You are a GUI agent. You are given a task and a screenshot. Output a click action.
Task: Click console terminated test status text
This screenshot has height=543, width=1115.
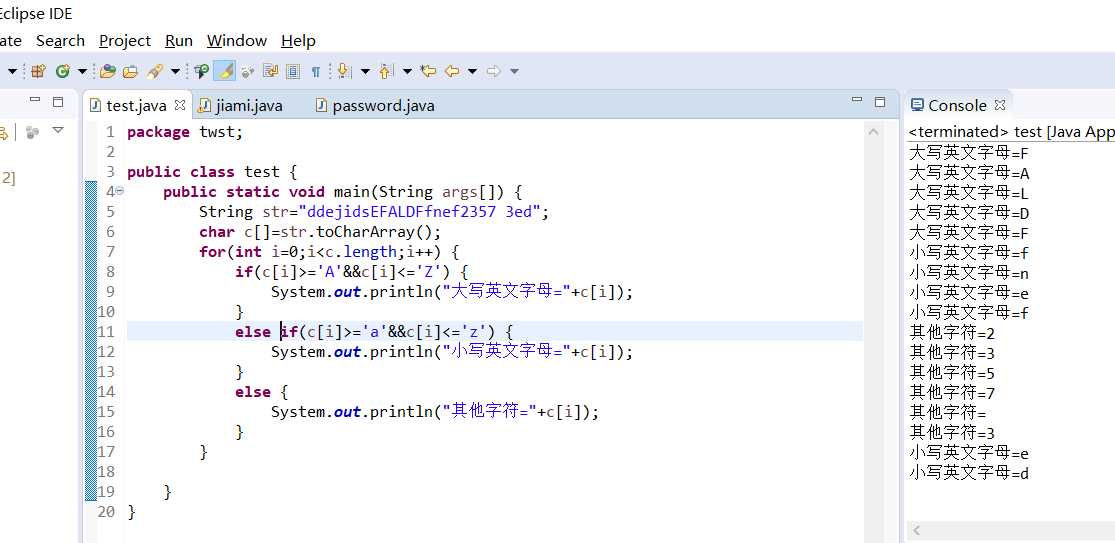pyautogui.click(x=1011, y=132)
